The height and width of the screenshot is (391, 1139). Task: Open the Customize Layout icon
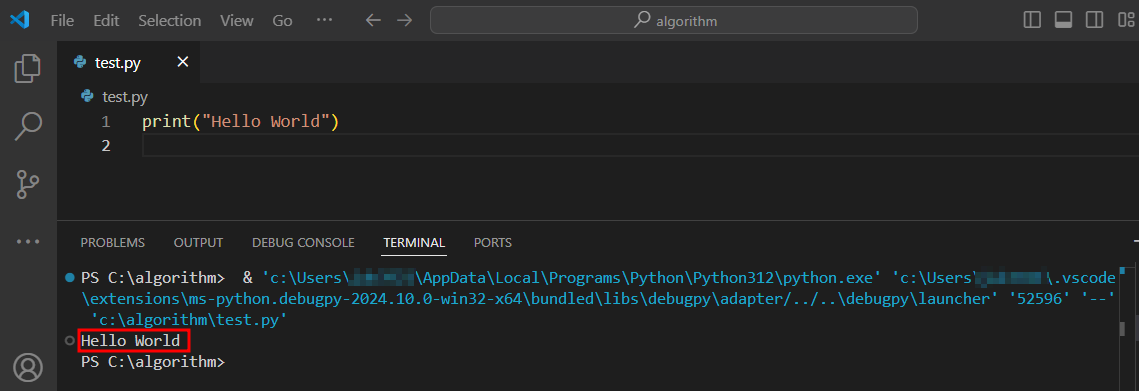pos(1126,20)
